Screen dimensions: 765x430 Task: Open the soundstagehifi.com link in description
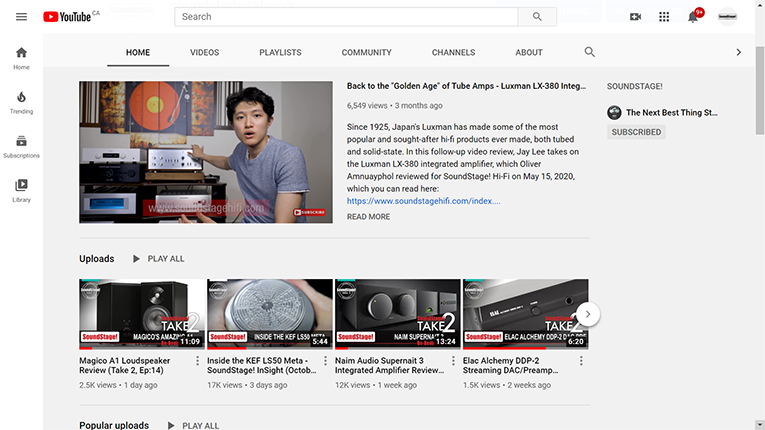[x=423, y=201]
